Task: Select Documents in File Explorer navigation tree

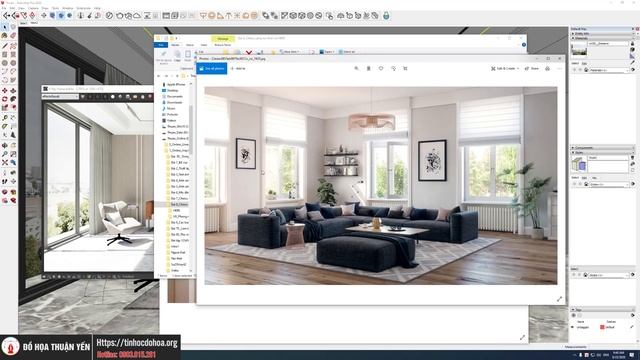Action: [x=174, y=96]
